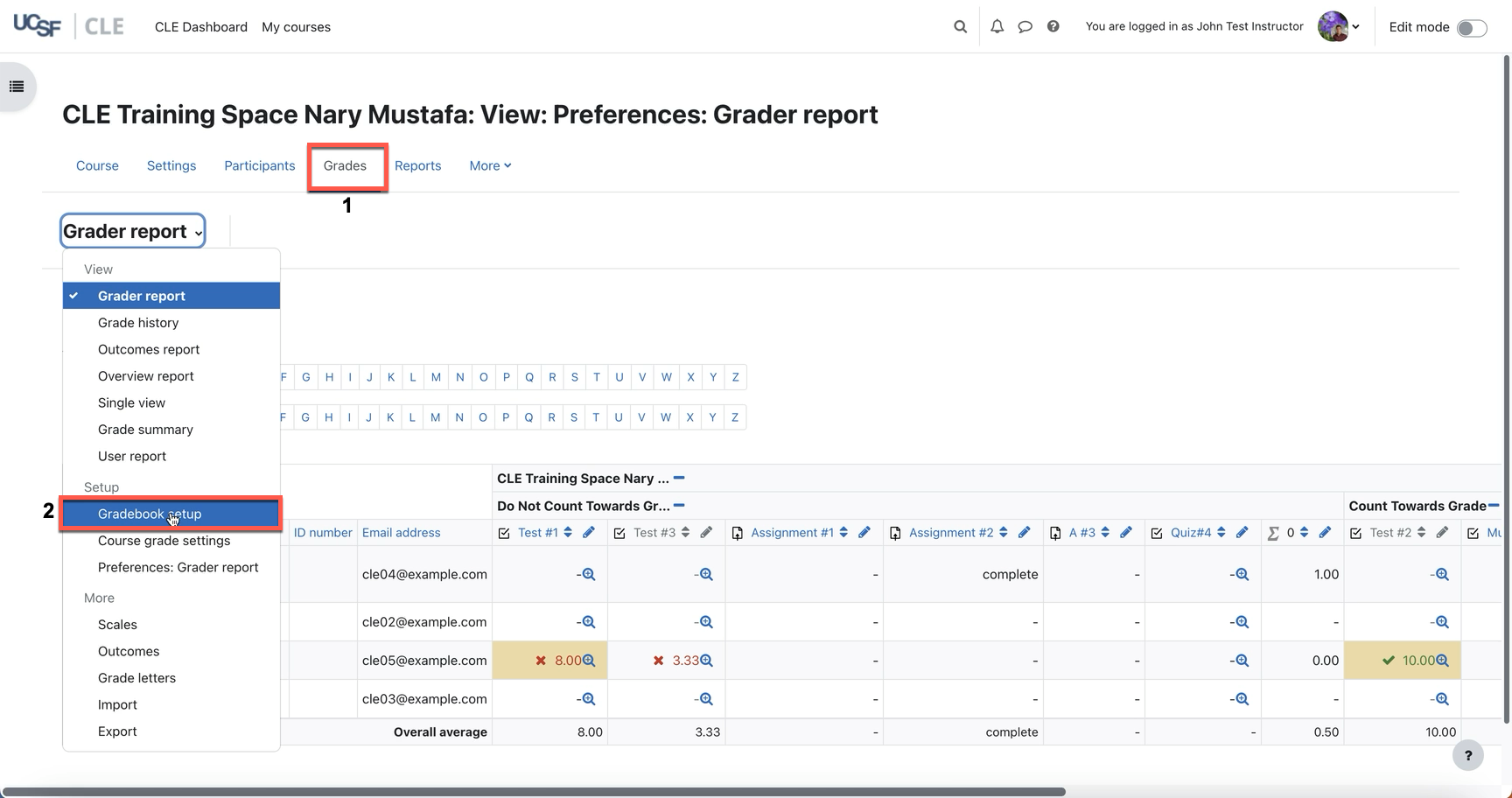Choose Grade letters menu entry
Screen dimensions: 1512x798
(x=171, y=677)
